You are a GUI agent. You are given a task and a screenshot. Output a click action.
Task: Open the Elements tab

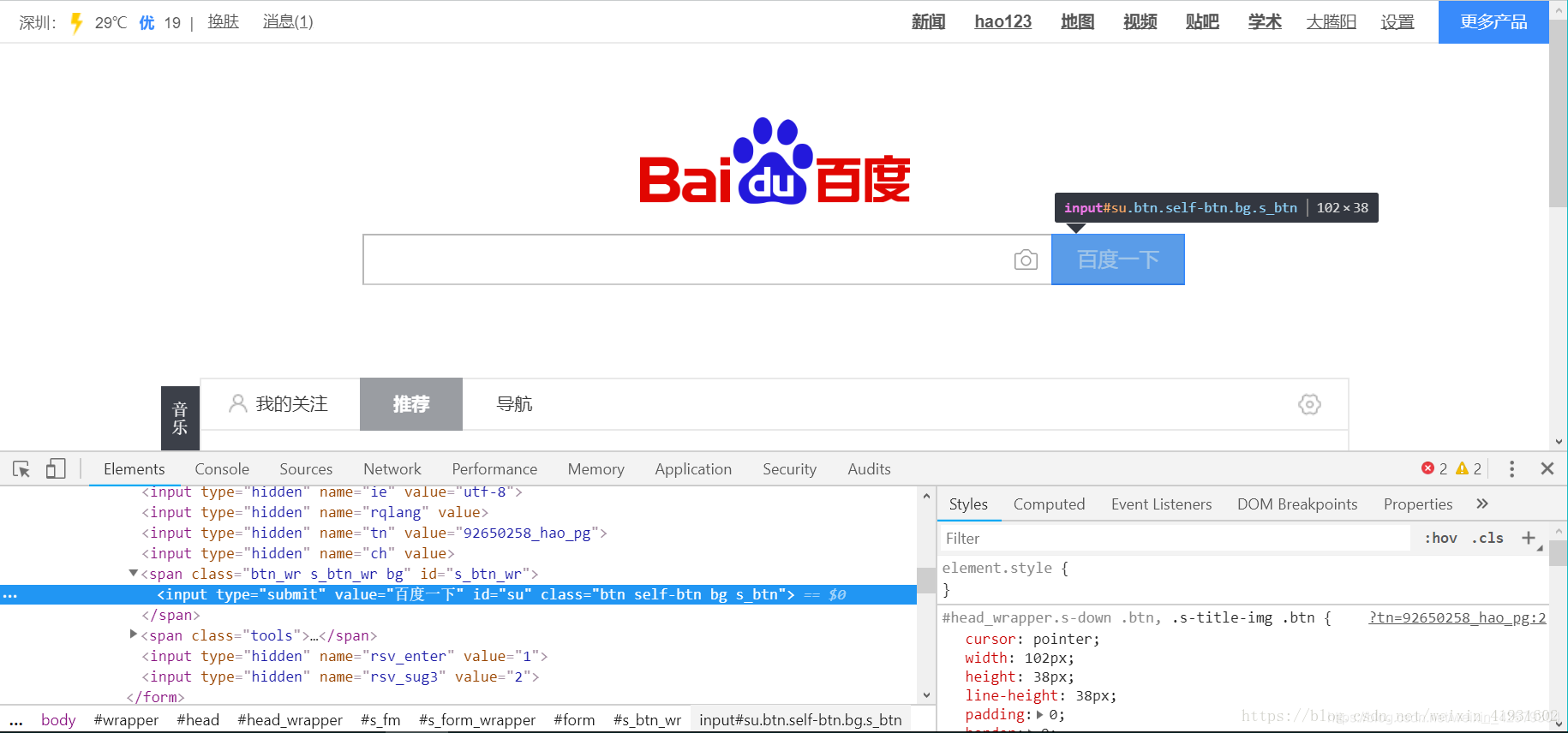tap(134, 469)
